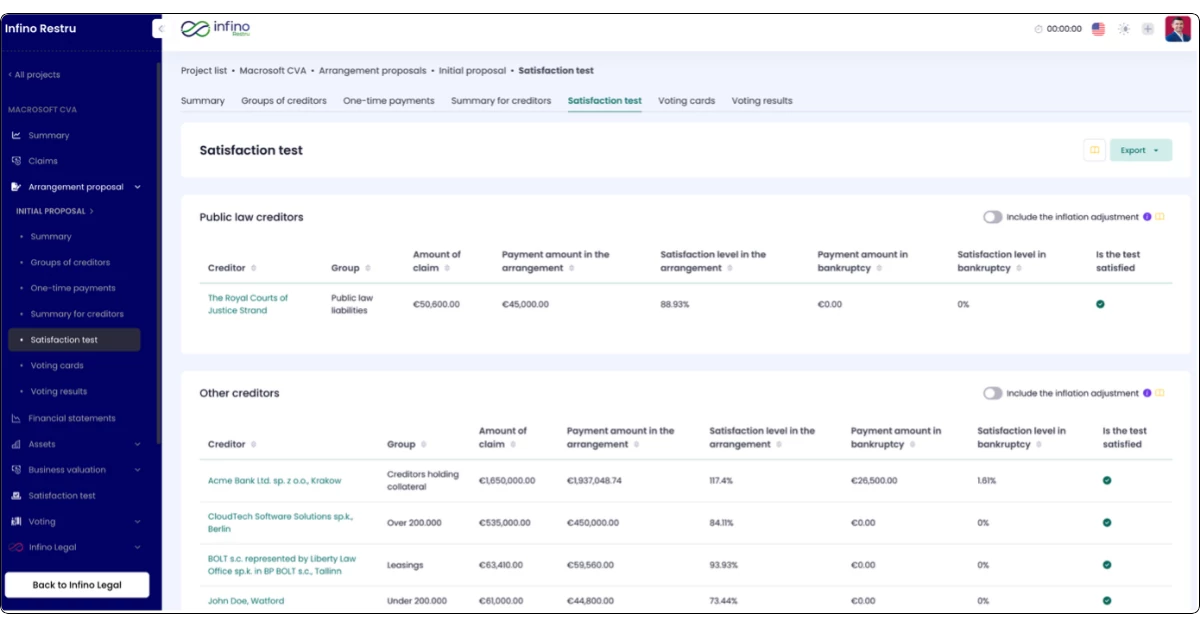Open the user profile avatar
Image resolution: width=1200 pixels, height=627 pixels.
[x=1177, y=29]
